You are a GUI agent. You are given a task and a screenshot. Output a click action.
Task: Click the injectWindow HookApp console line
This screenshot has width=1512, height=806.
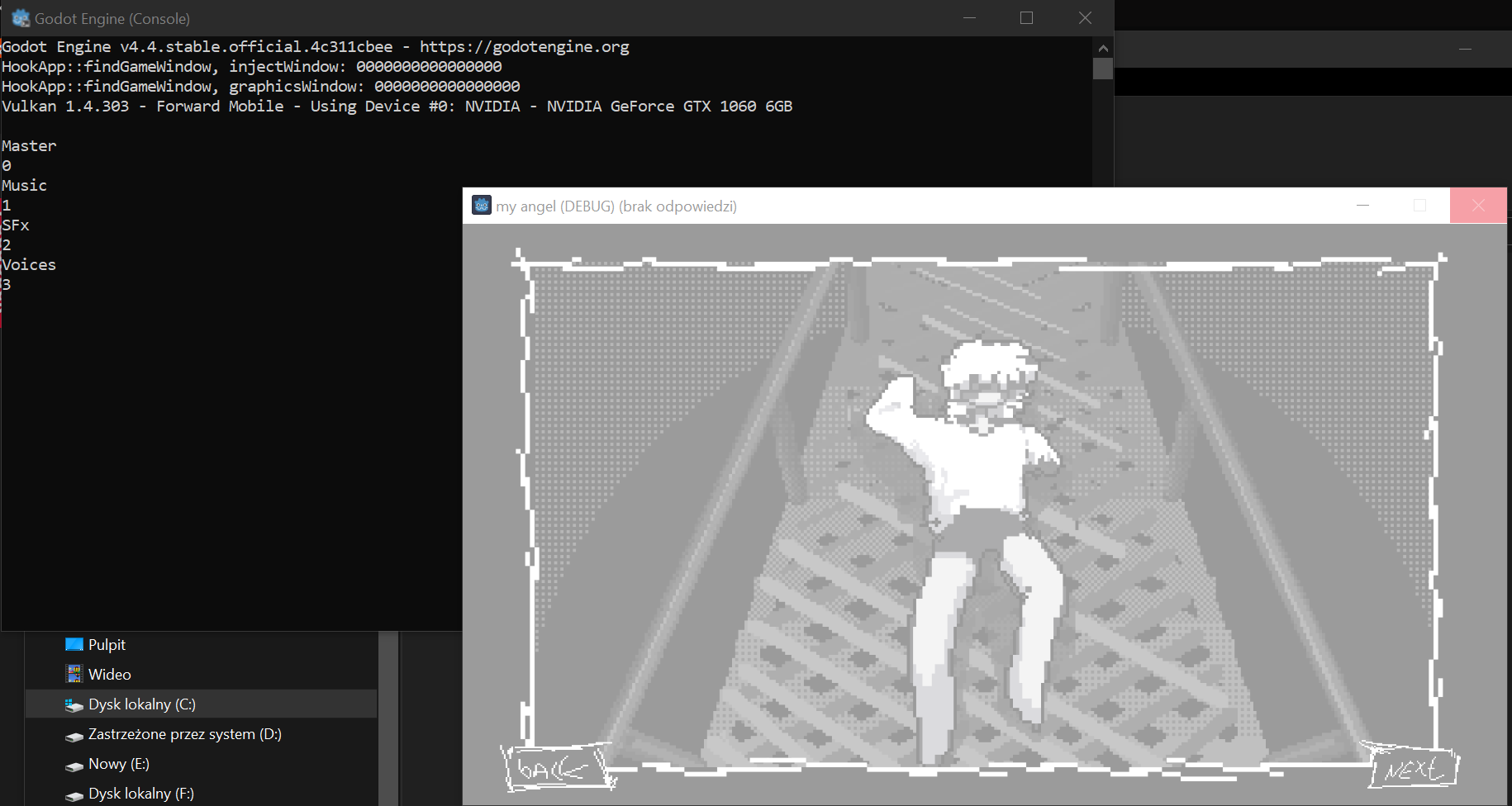tap(252, 66)
